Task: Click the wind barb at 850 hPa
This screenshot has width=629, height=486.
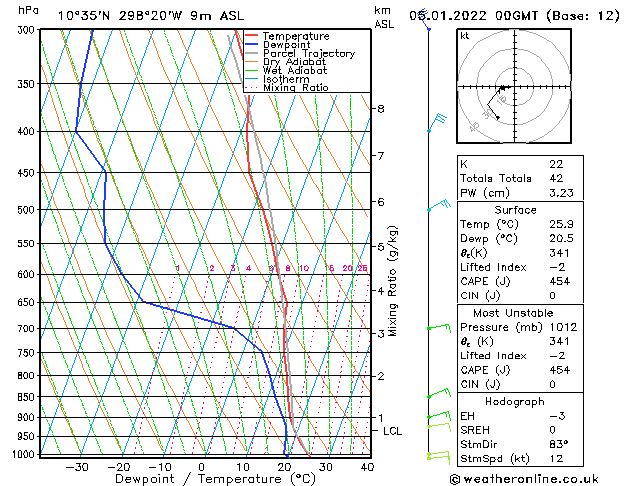Action: [x=439, y=393]
